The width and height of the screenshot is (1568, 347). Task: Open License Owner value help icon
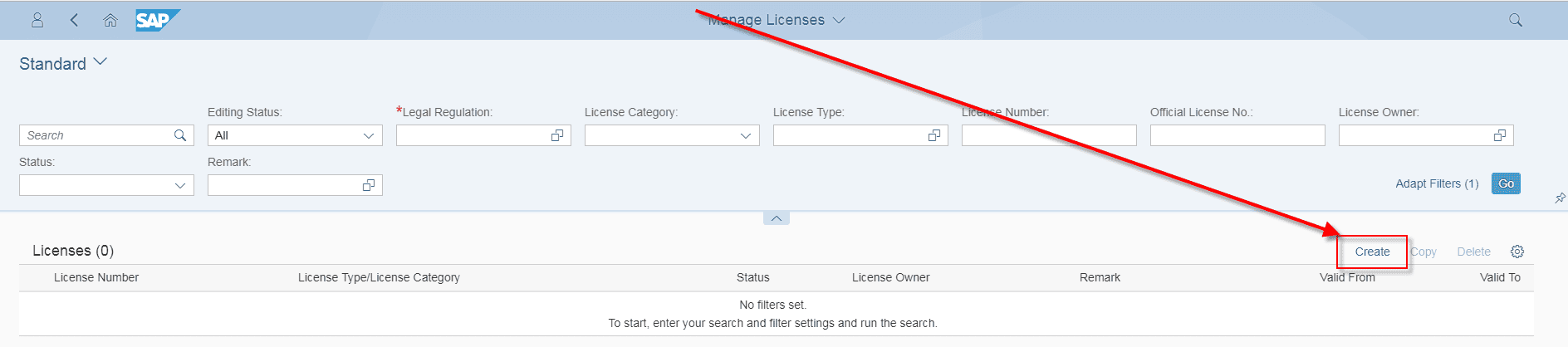(x=1500, y=135)
